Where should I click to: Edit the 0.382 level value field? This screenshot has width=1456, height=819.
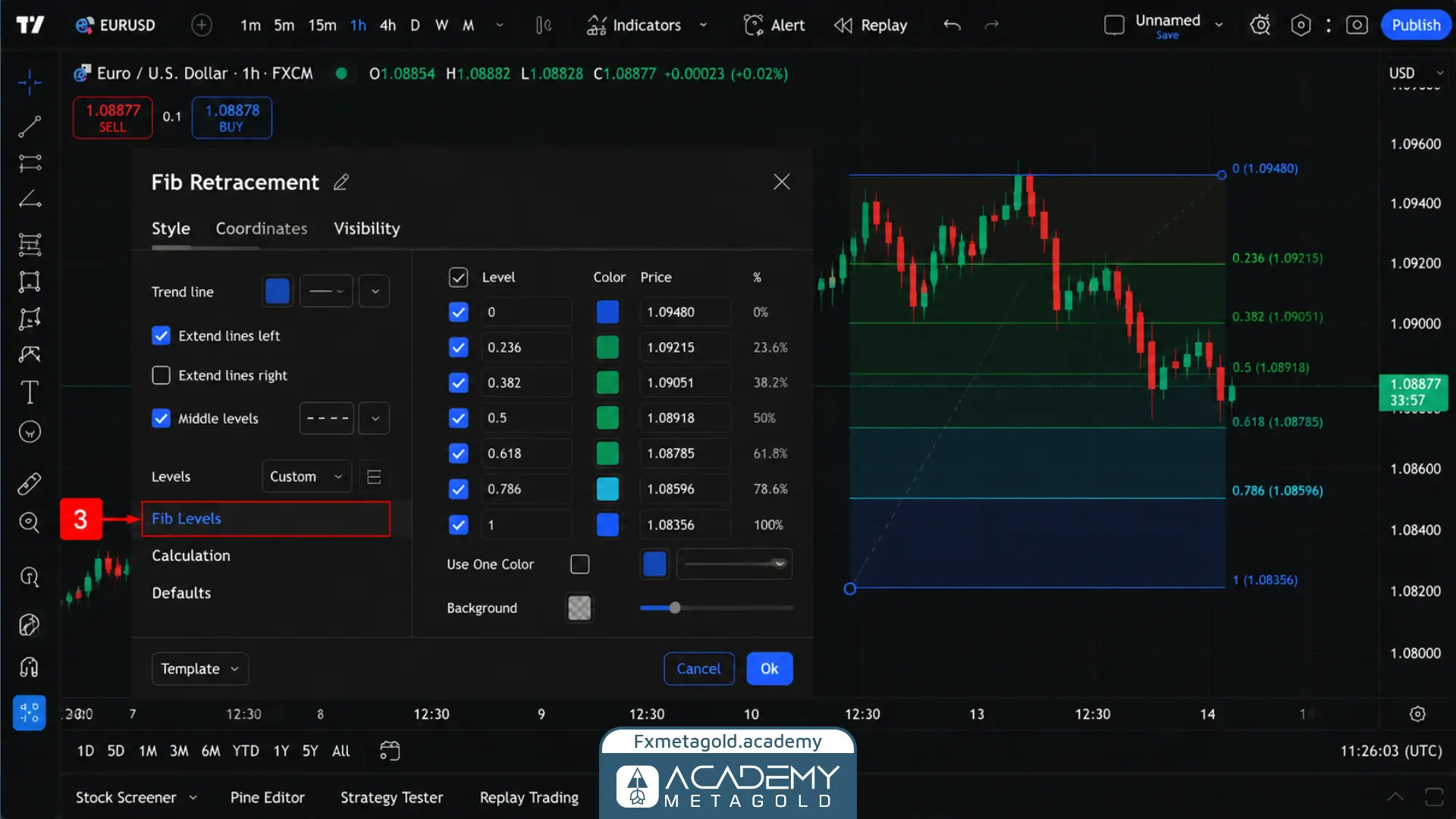click(526, 383)
